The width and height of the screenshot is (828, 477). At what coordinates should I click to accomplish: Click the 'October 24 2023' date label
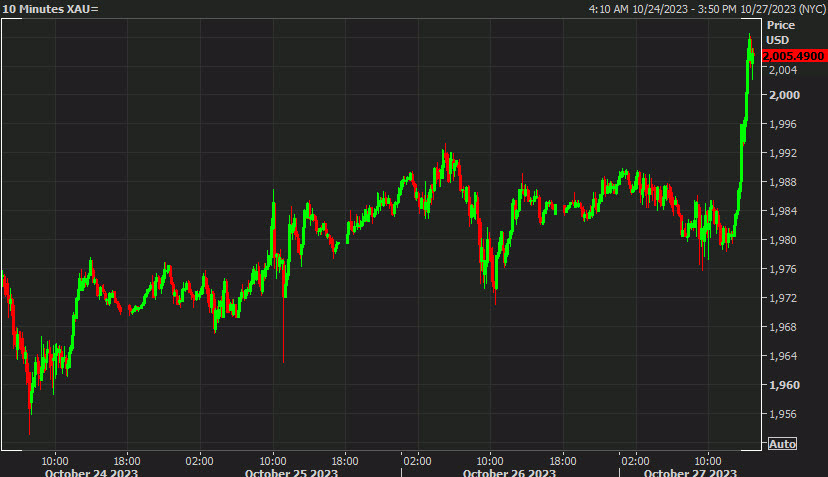click(x=91, y=473)
